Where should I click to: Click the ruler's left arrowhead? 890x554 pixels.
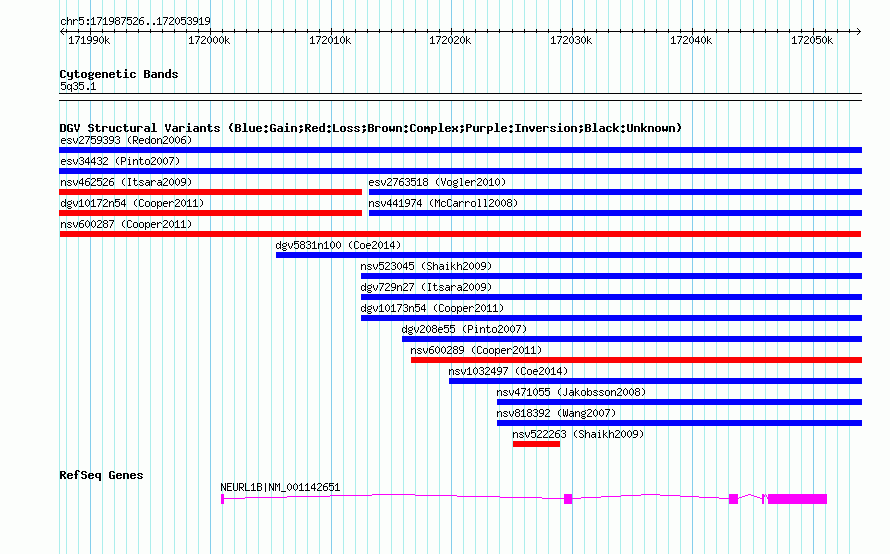point(62,31)
